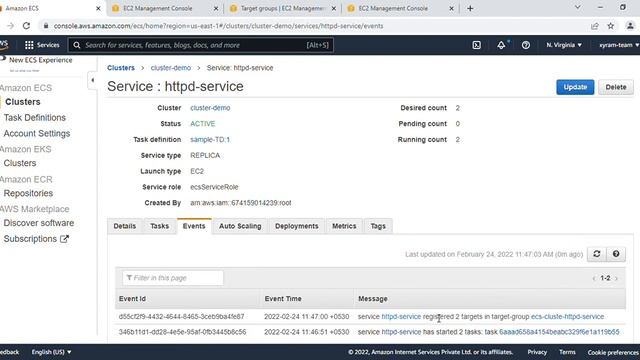This screenshot has height=360, width=640.
Task: Bookmark this page with the star
Action: coord(611,26)
